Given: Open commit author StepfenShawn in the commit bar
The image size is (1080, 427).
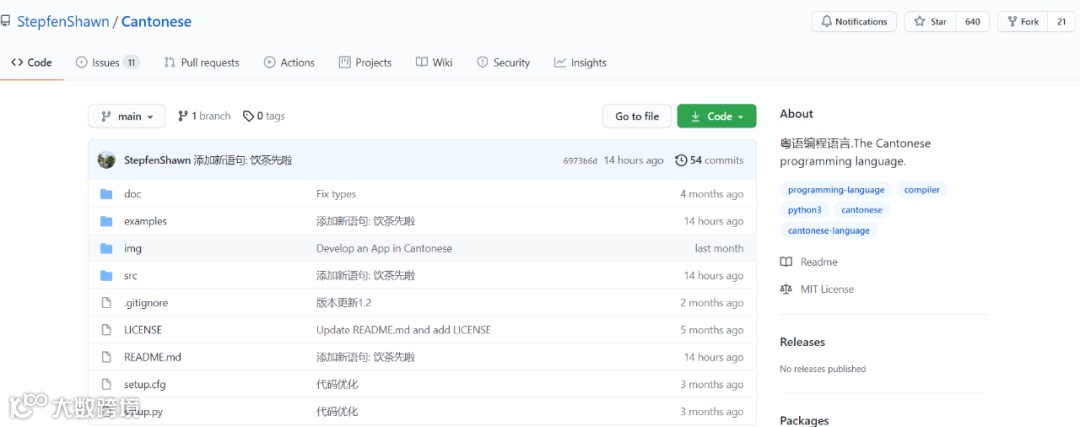Looking at the screenshot, I should [x=157, y=160].
